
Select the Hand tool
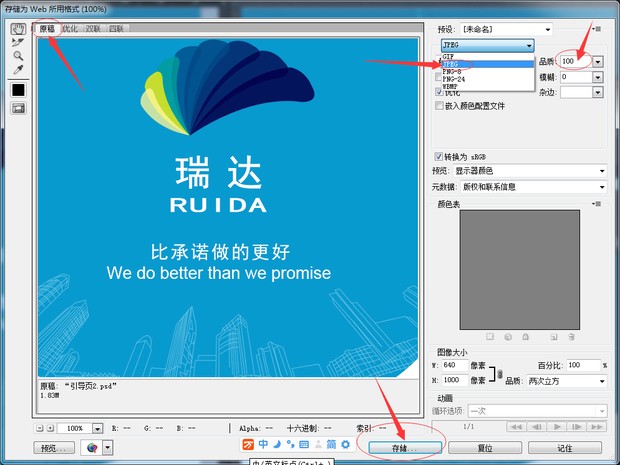click(18, 29)
